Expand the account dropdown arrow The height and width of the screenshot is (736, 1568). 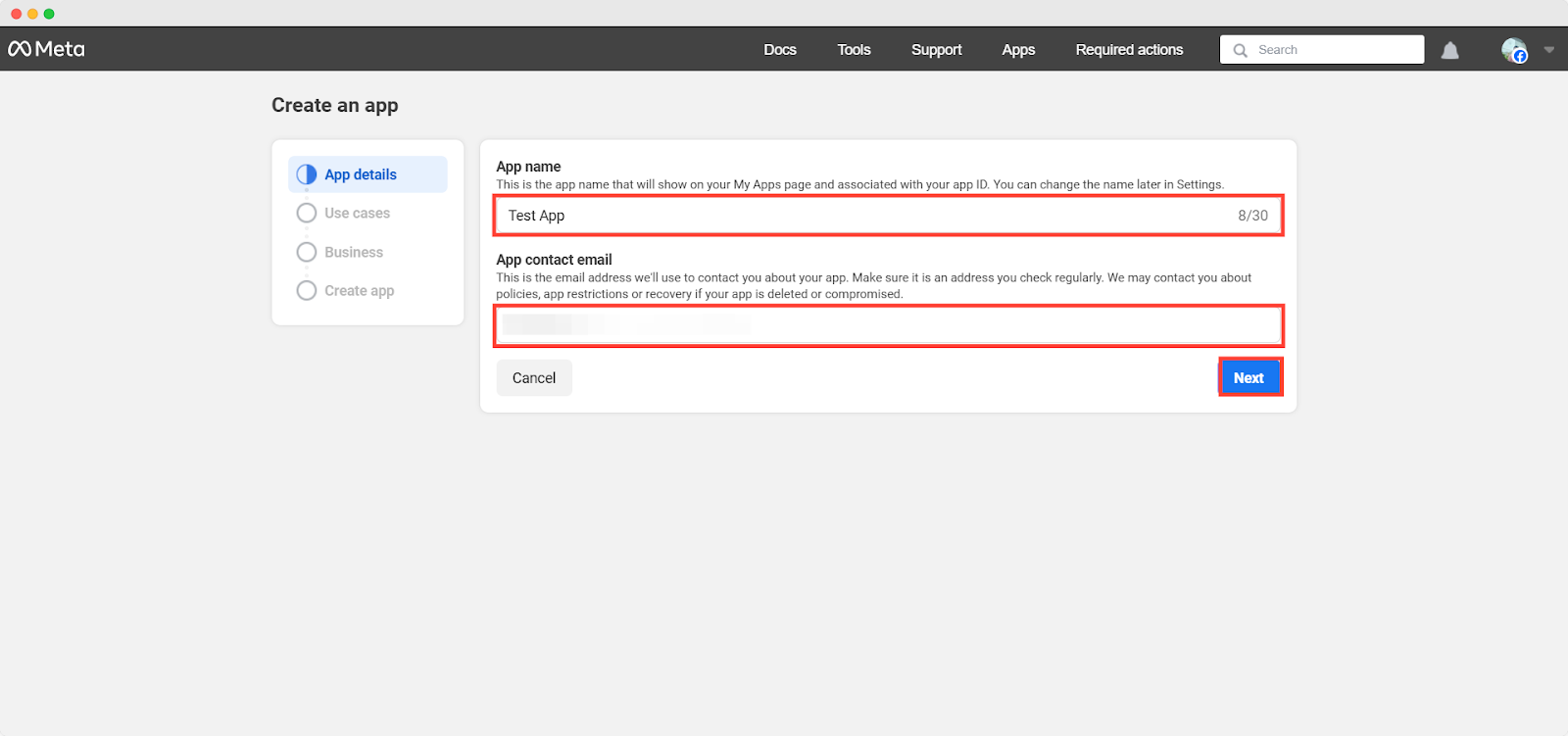pyautogui.click(x=1549, y=50)
